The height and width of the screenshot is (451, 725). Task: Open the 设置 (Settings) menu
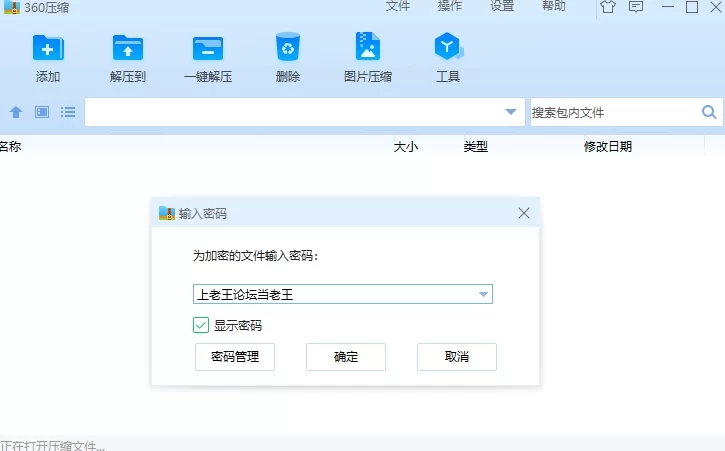(502, 7)
